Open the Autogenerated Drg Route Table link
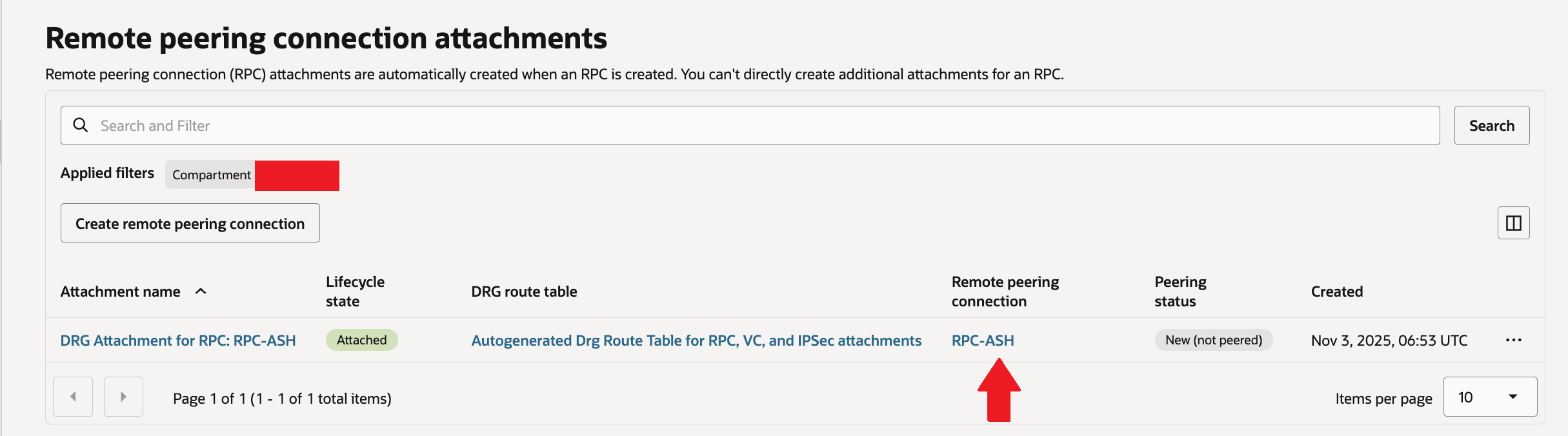Screen dimensions: 1568x436 [x=696, y=341]
